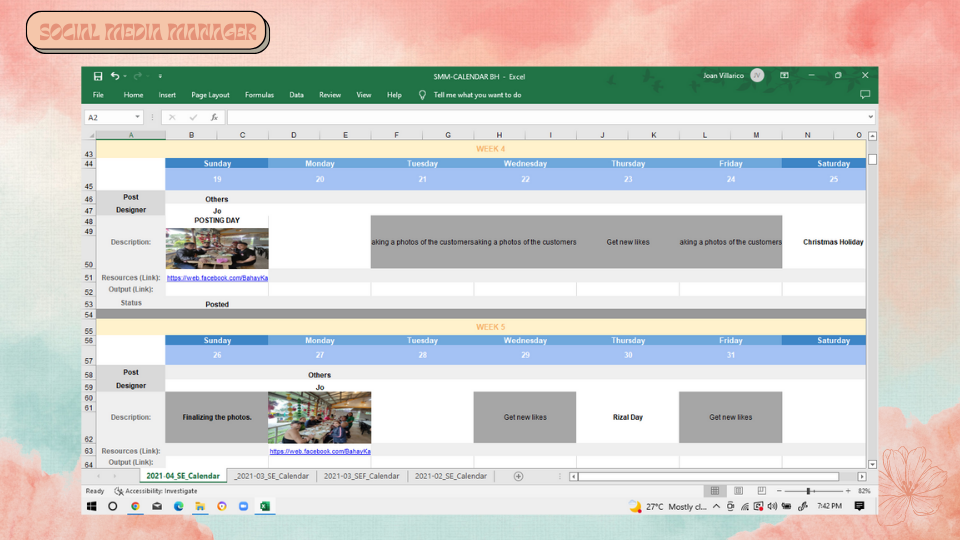960x540 pixels.
Task: Open the Review ribbon tab
Action: [329, 95]
